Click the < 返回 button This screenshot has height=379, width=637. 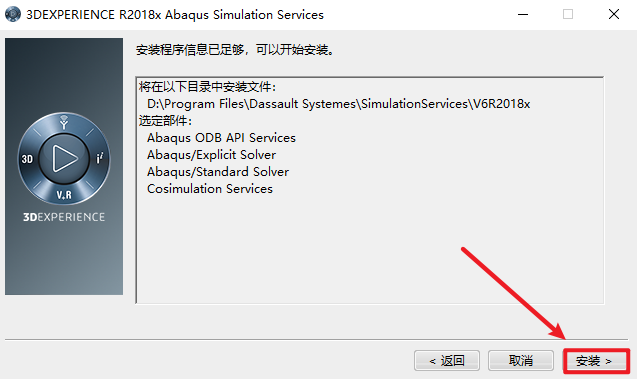tap(447, 360)
